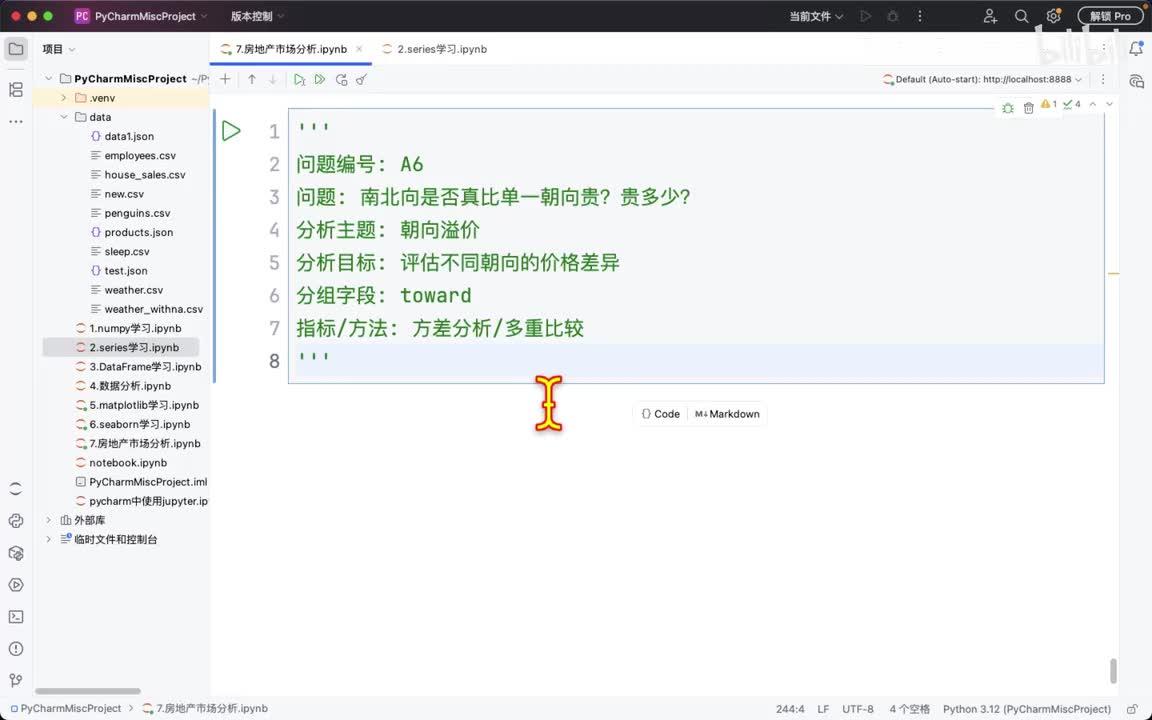Open 6.seaborn学习.ipynb notebook
Image resolution: width=1152 pixels, height=720 pixels.
point(133,424)
